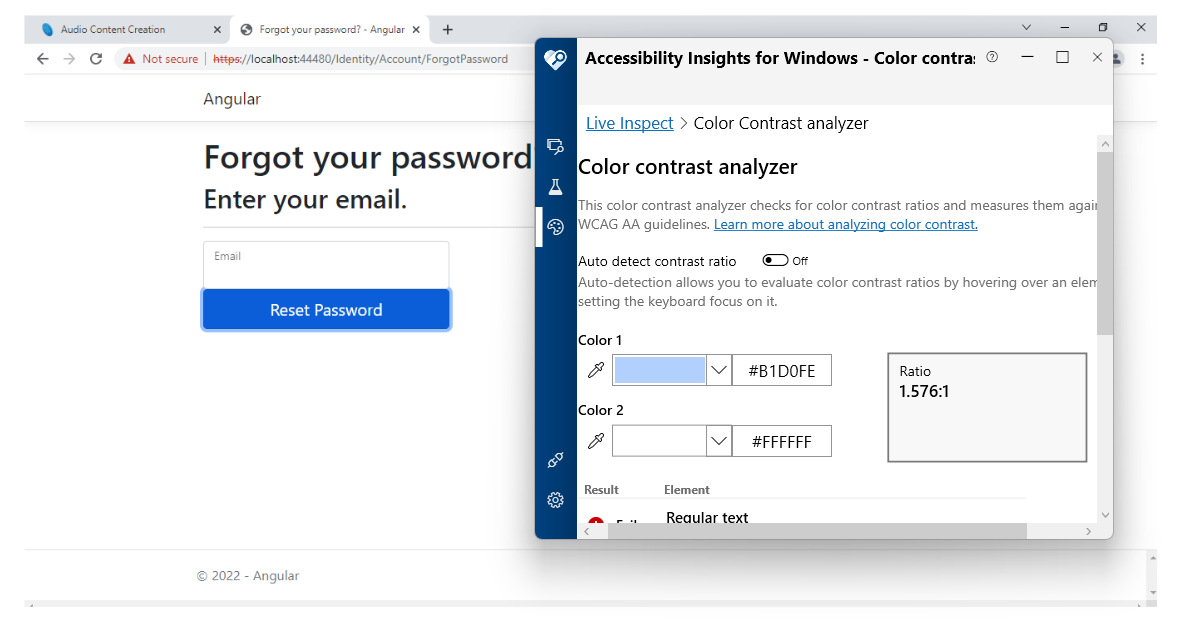The image size is (1188, 620).
Task: Open the FastPass tests flask icon
Action: pyautogui.click(x=555, y=186)
